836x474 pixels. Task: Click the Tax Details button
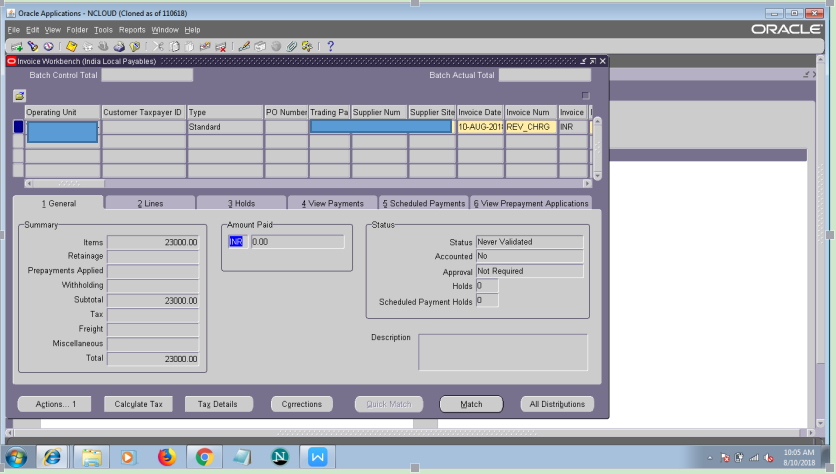[218, 404]
